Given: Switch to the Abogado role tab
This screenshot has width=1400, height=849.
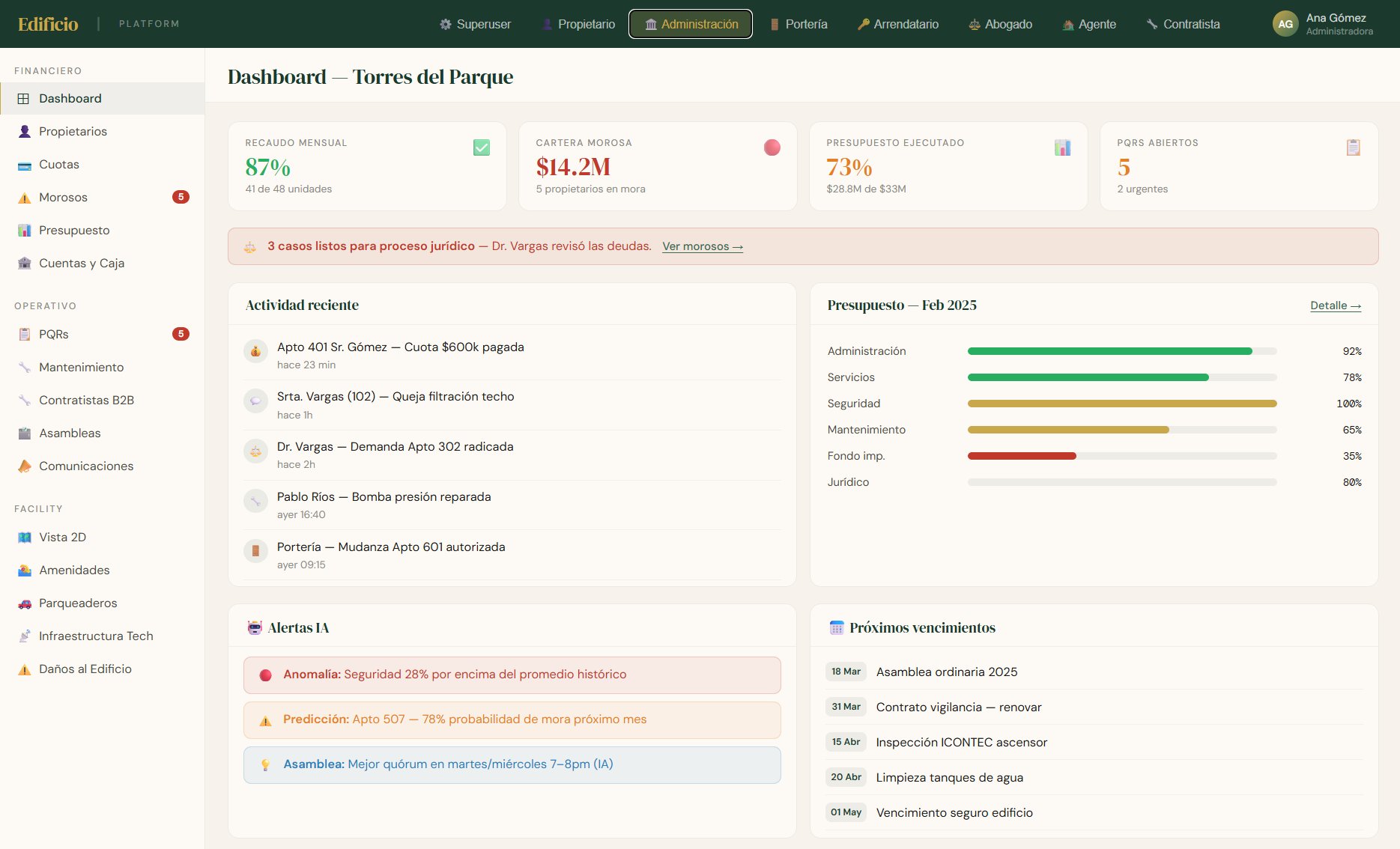Looking at the screenshot, I should (1000, 24).
